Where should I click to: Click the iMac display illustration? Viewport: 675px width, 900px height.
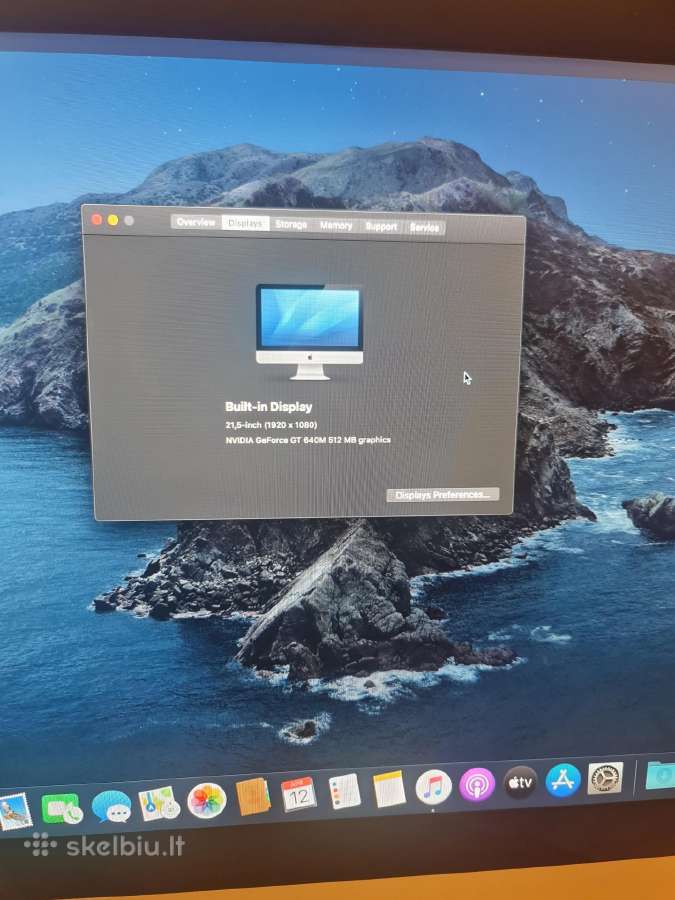309,332
